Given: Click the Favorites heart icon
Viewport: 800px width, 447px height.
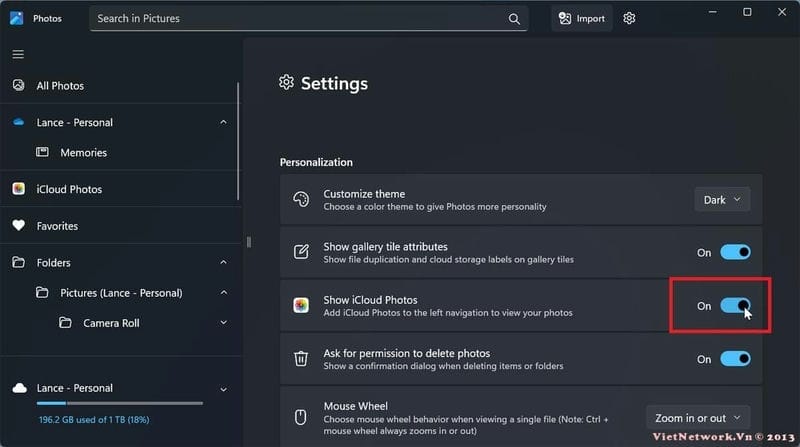Looking at the screenshot, I should click(18, 226).
